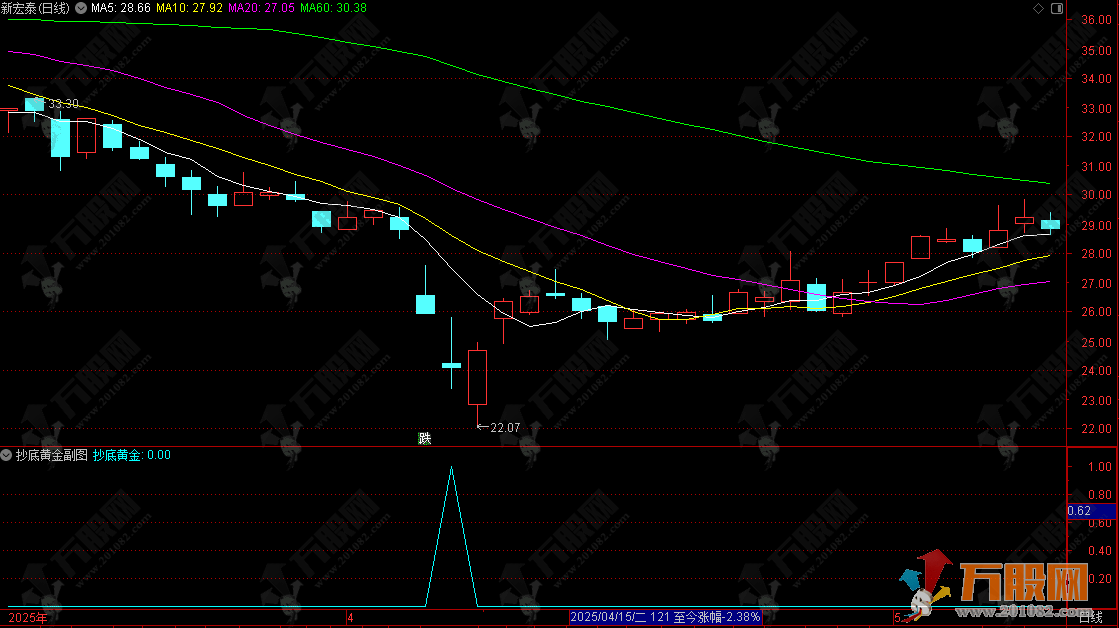Click the 33.30 high price annotation
Viewport: 1119px width, 628px height.
point(62,103)
